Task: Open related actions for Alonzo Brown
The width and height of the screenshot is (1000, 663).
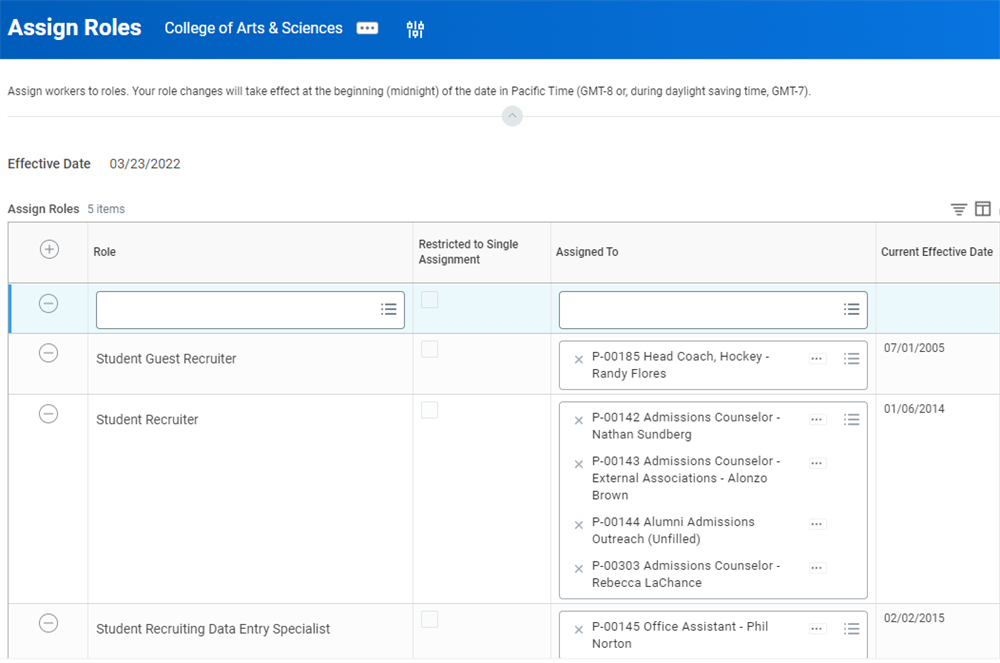Action: (817, 463)
